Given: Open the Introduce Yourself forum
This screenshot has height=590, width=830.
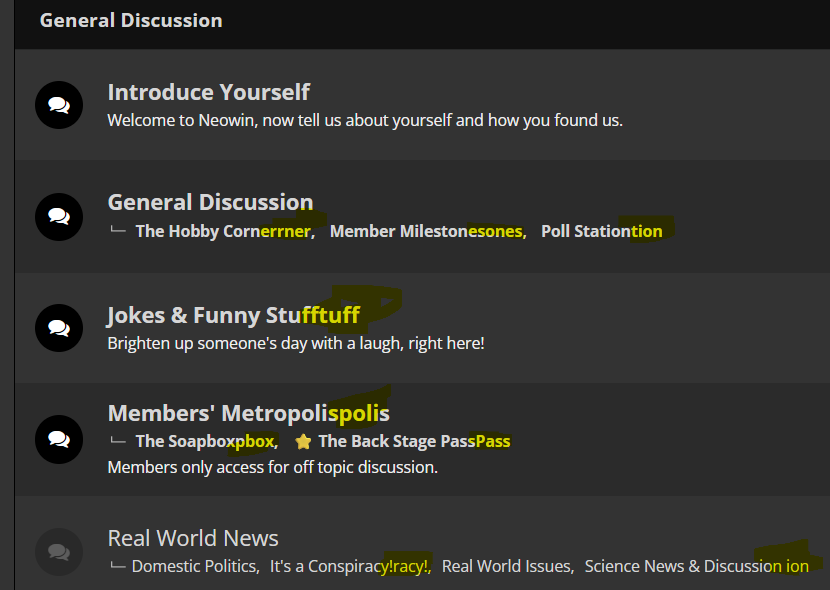Looking at the screenshot, I should click(209, 92).
